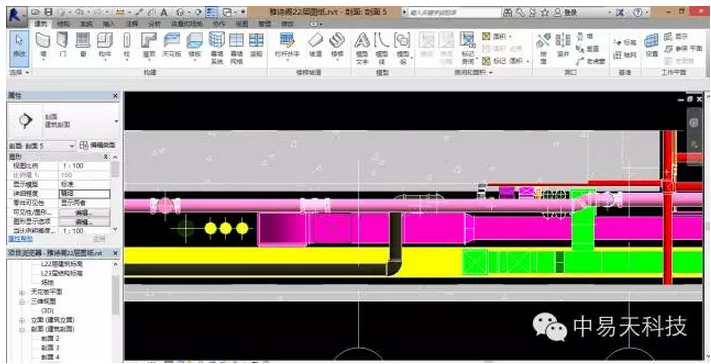Choose the Model Text (模型文字) tool

(x=362, y=49)
